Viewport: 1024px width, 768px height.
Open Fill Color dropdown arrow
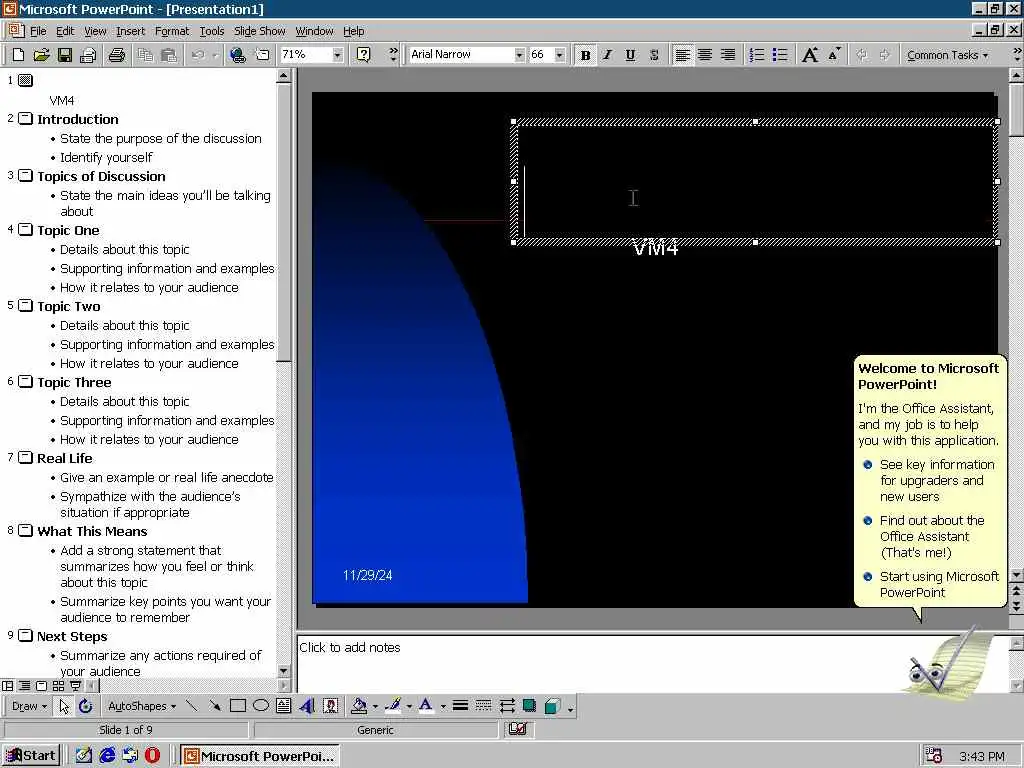tap(375, 706)
